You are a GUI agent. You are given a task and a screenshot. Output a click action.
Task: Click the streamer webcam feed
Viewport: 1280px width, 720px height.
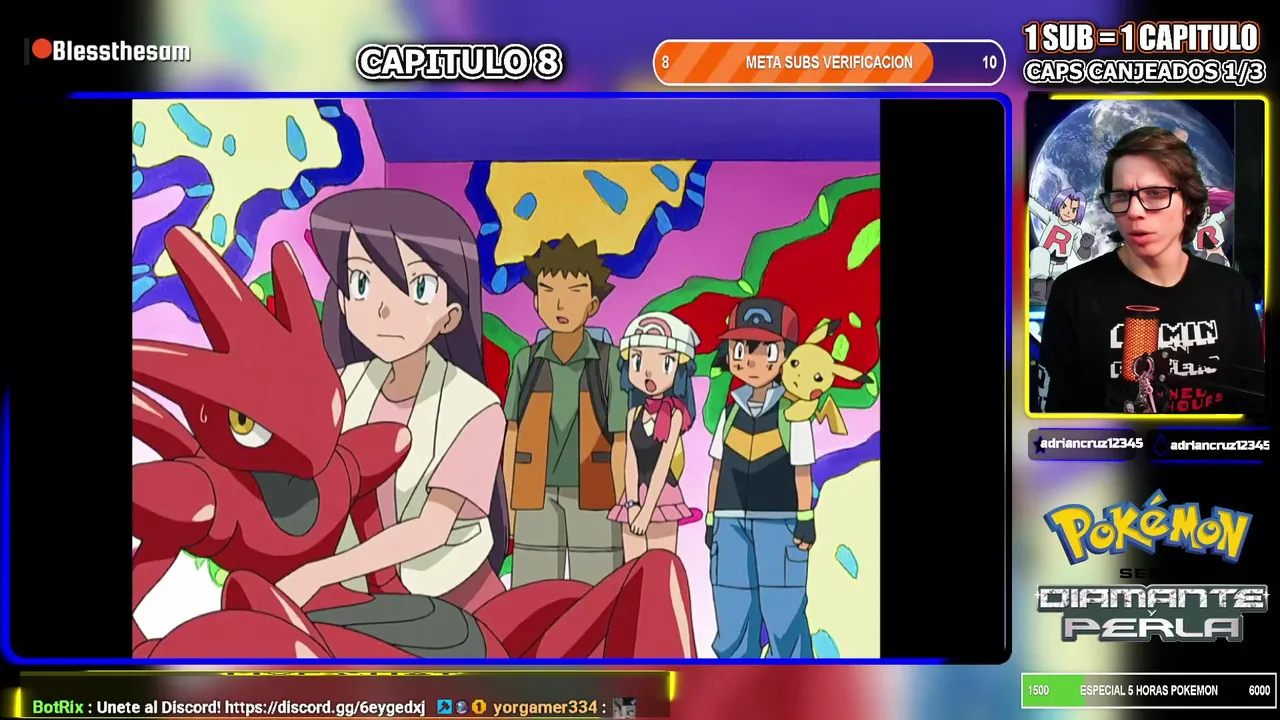click(x=1146, y=256)
